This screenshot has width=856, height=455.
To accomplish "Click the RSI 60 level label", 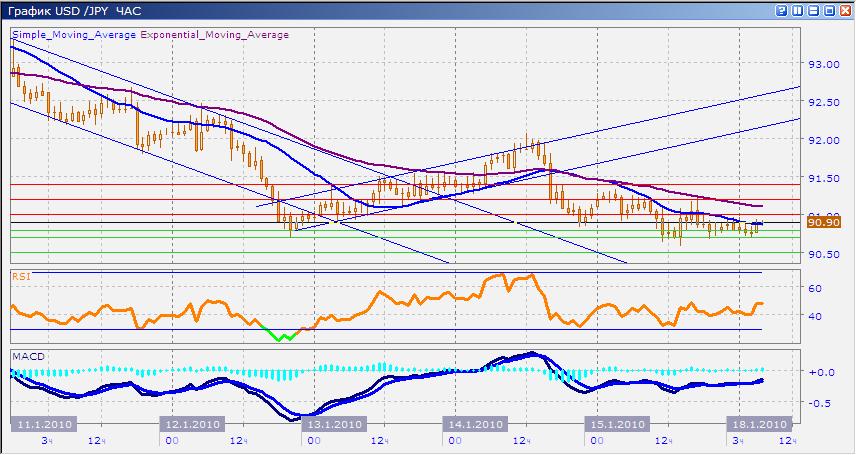I will click(x=814, y=288).
